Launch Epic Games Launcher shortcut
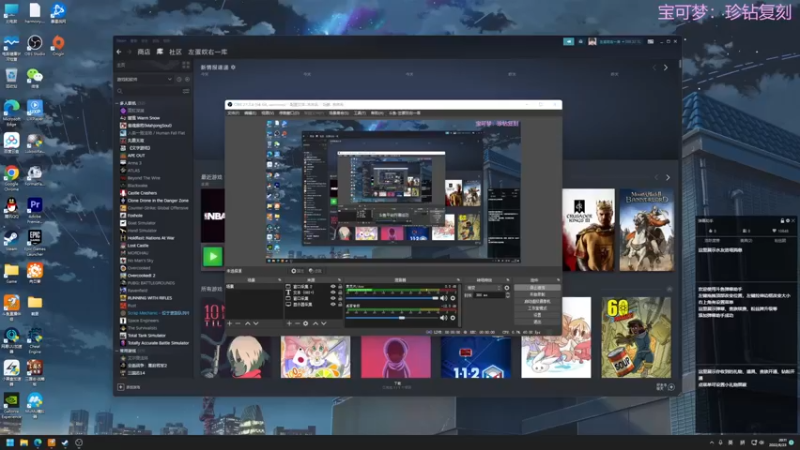Image resolution: width=800 pixels, height=450 pixels. click(x=35, y=241)
